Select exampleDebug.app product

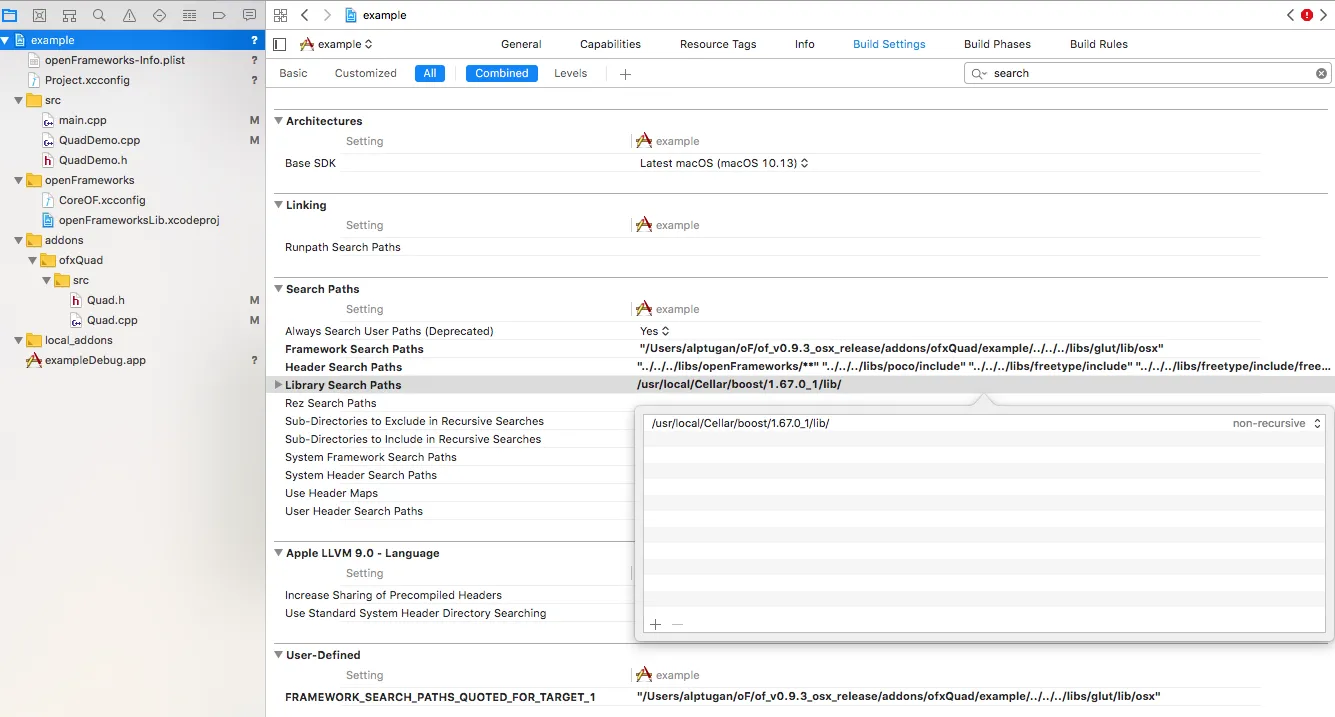[x=95, y=360]
